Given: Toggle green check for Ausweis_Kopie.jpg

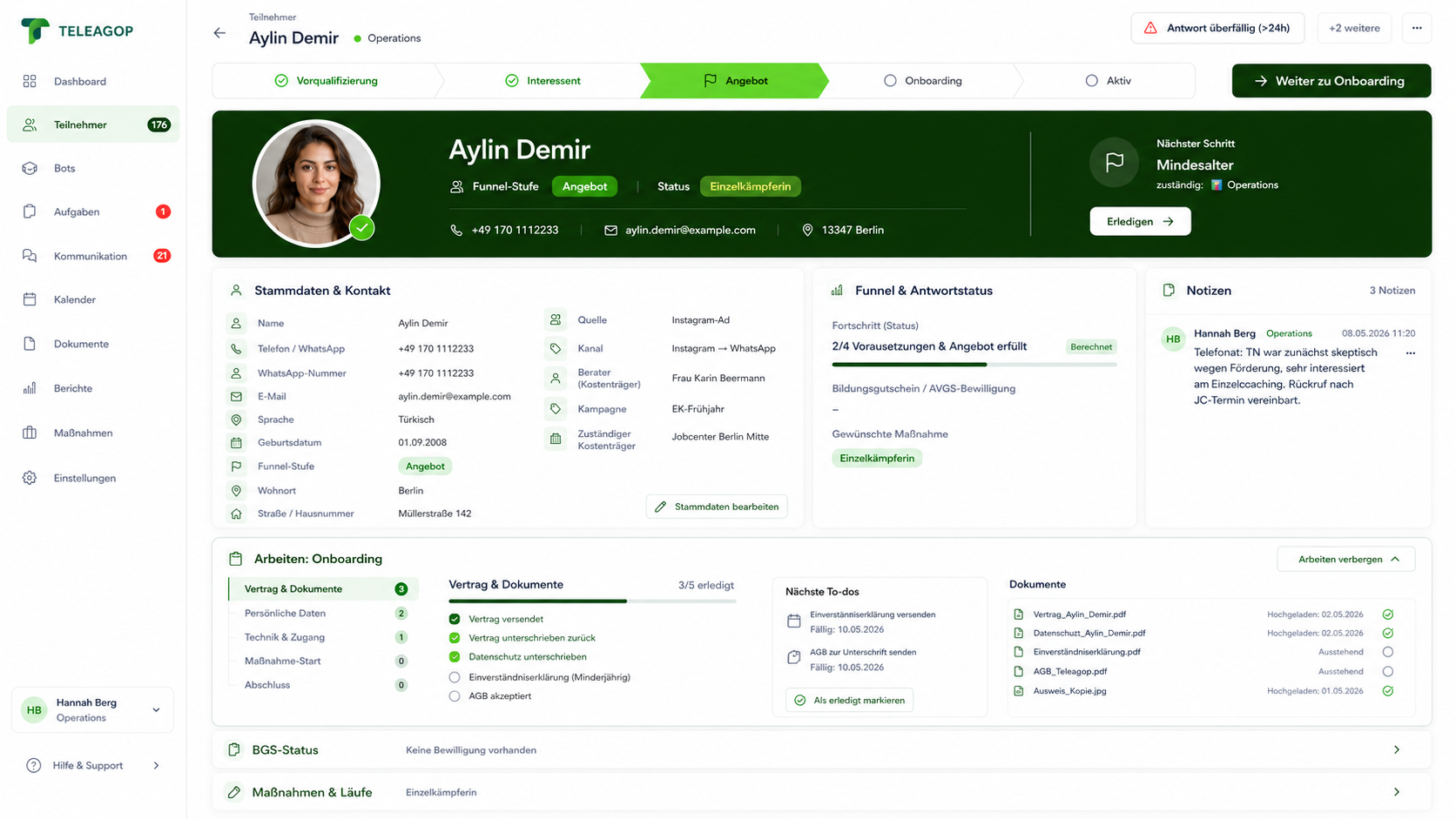Looking at the screenshot, I should 1388,691.
